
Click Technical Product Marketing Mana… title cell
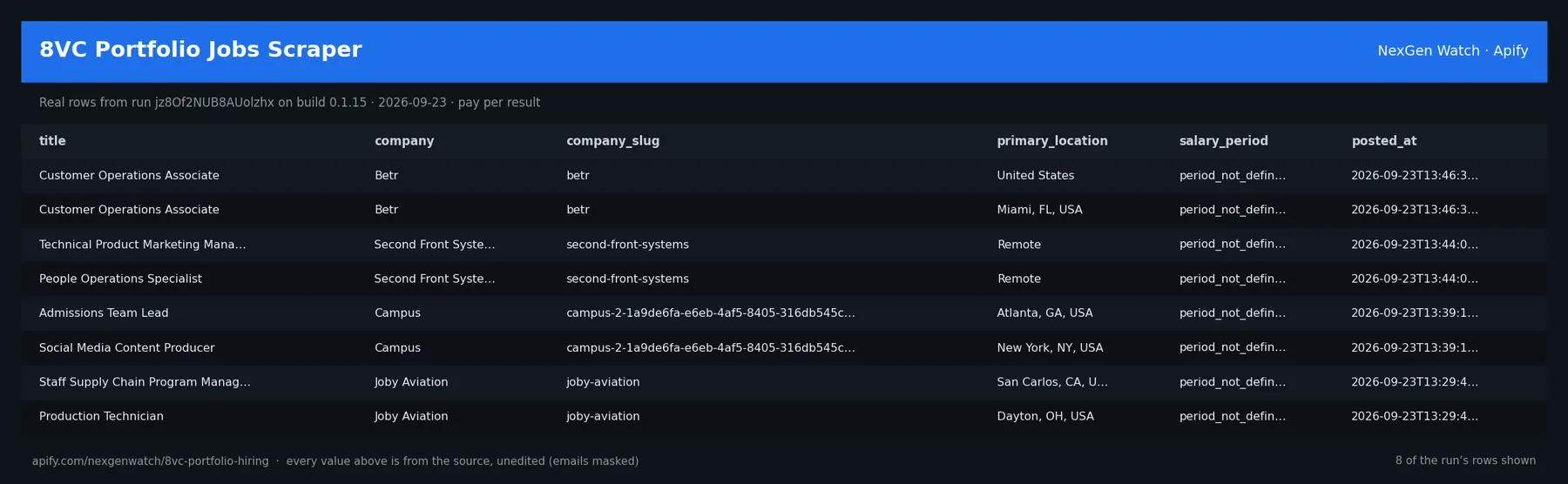[142, 245]
